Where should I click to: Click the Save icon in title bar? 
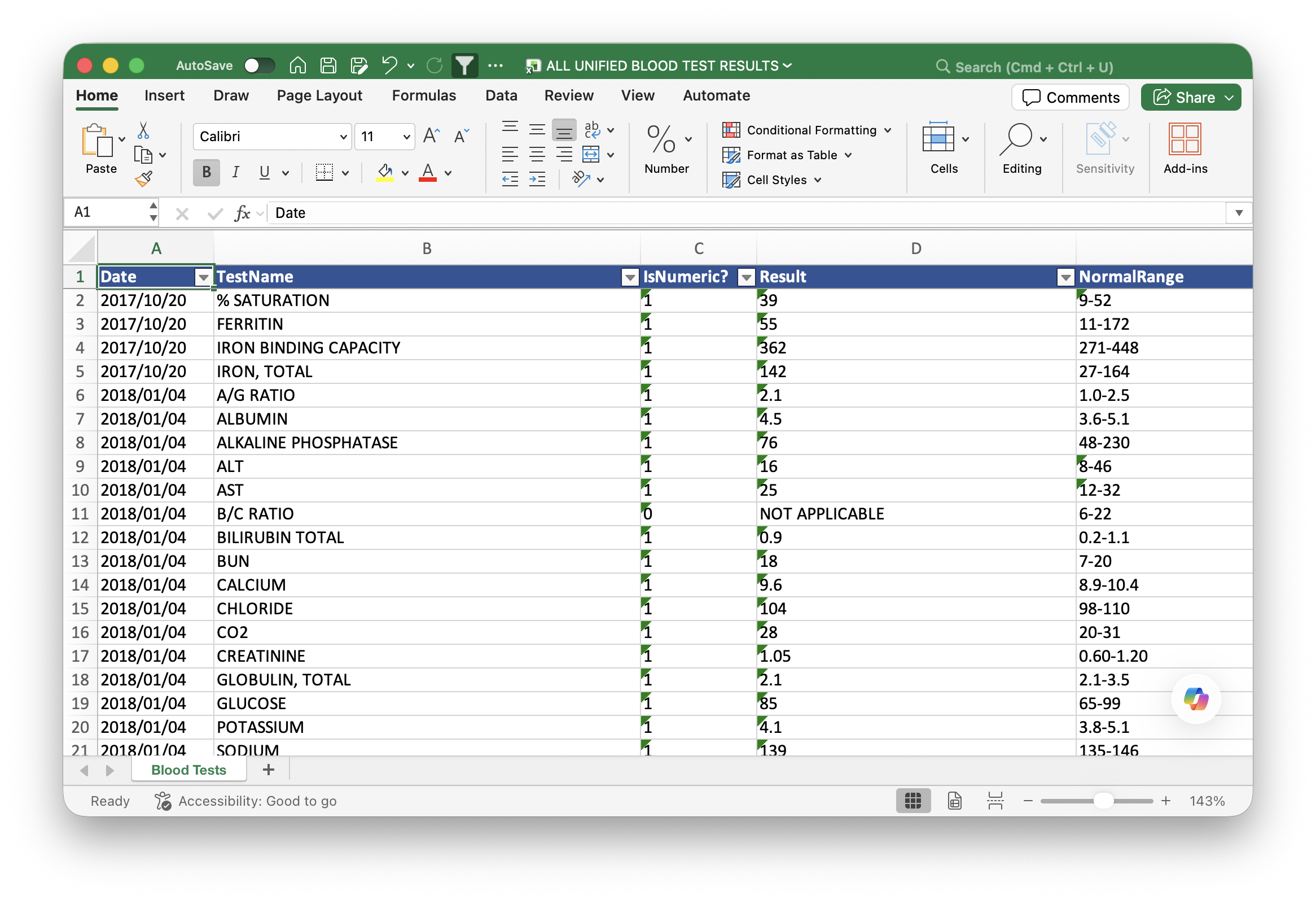pos(328,65)
